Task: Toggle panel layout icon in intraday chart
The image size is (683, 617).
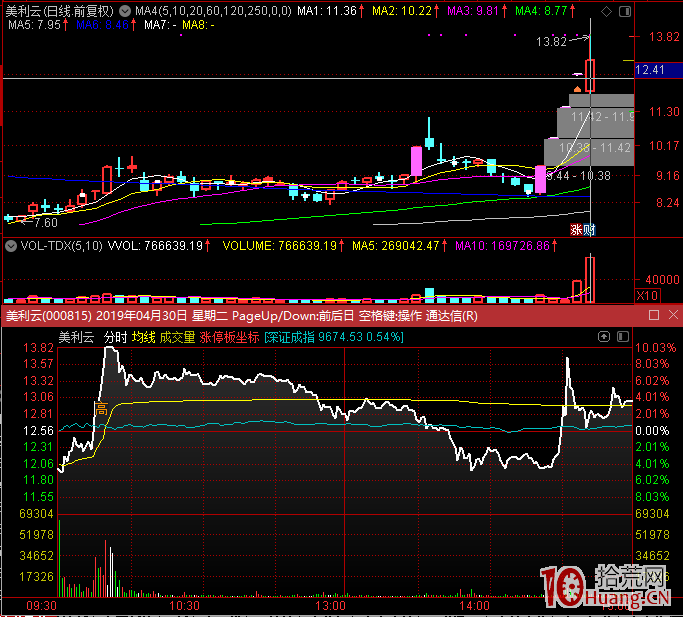Action: (623, 336)
